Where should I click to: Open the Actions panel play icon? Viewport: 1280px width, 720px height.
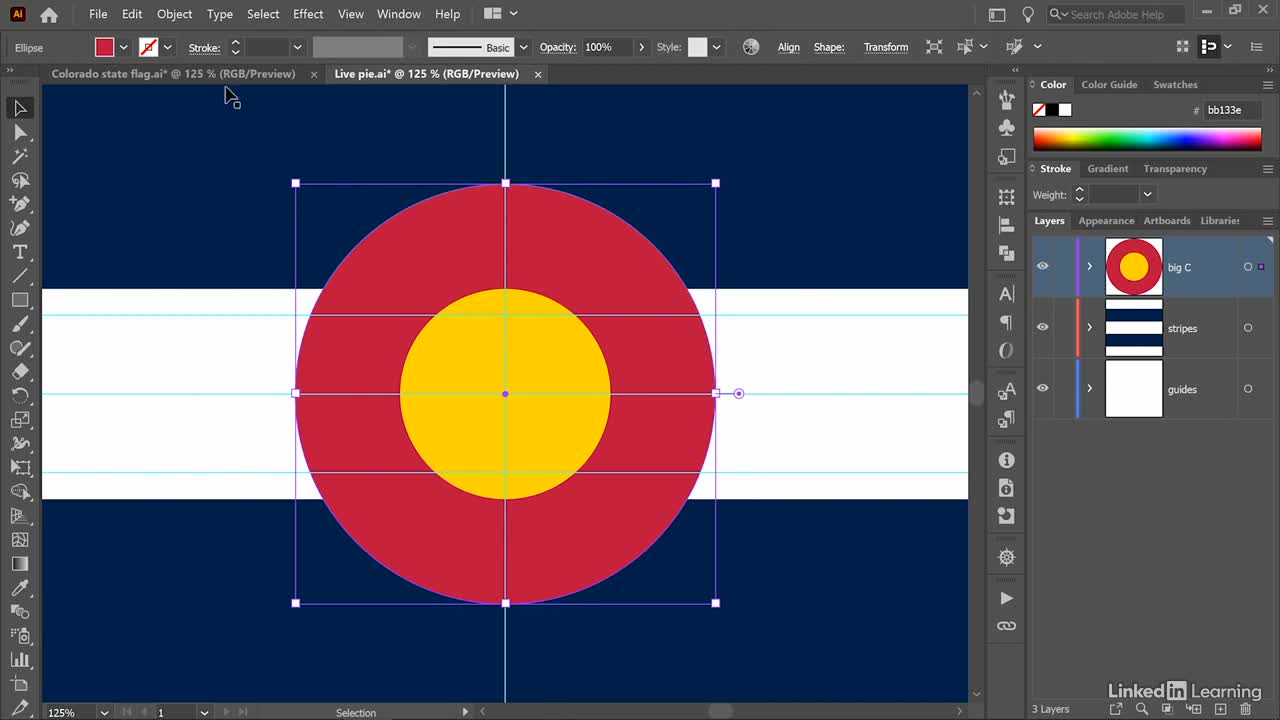(x=1007, y=598)
